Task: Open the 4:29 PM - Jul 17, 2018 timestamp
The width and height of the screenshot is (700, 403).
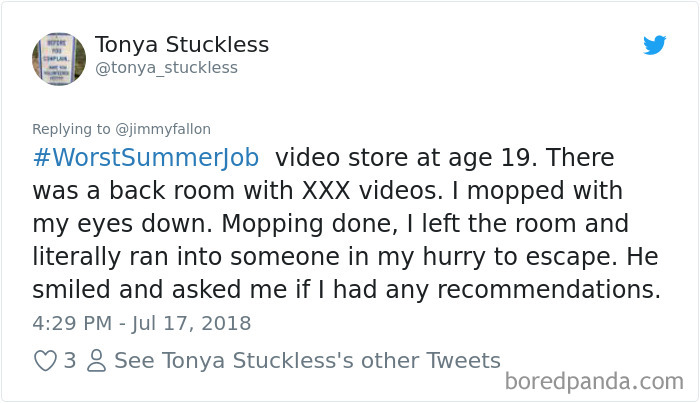Action: (142, 323)
